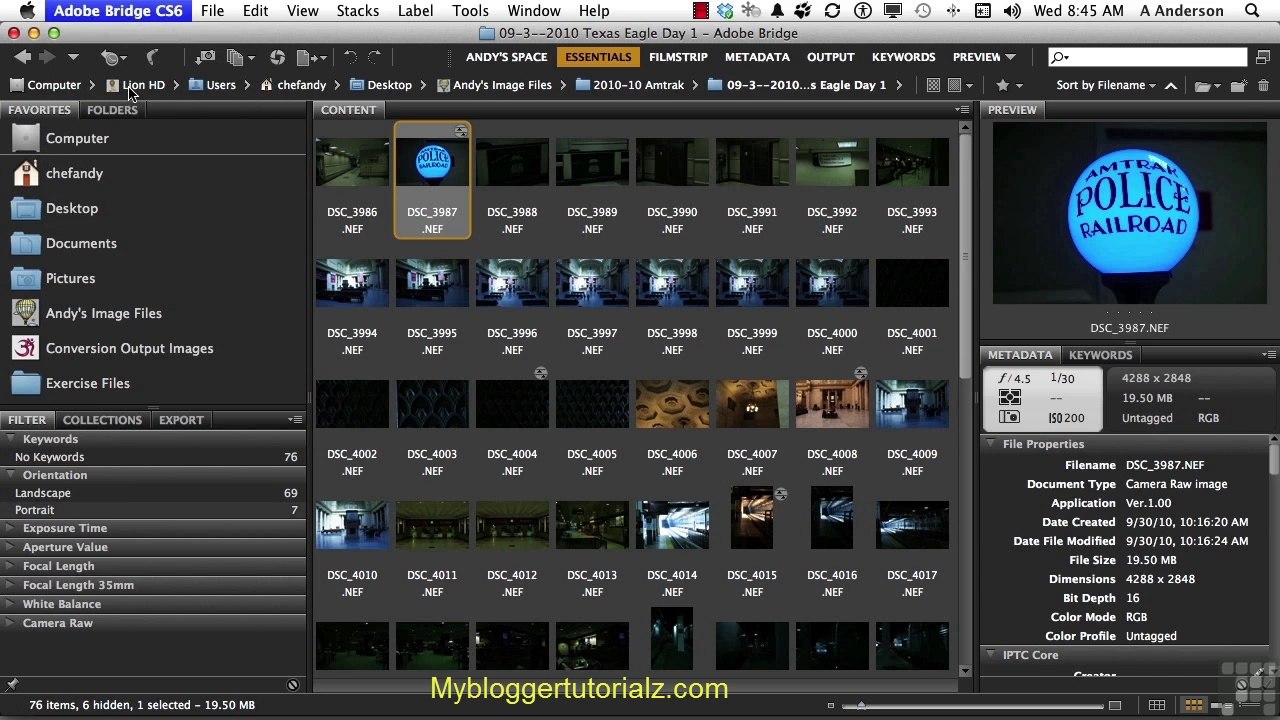Click the Spotlight magnifier in menu bar
This screenshot has width=1280, height=720.
[1252, 11]
